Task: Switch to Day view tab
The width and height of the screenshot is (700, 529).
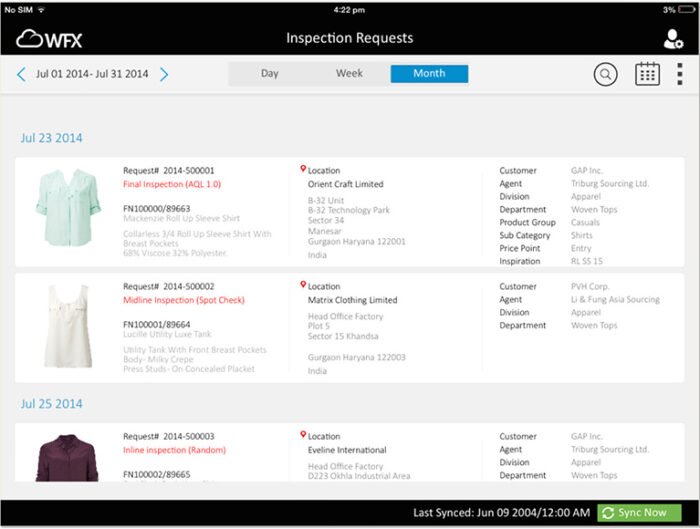Action: 270,74
